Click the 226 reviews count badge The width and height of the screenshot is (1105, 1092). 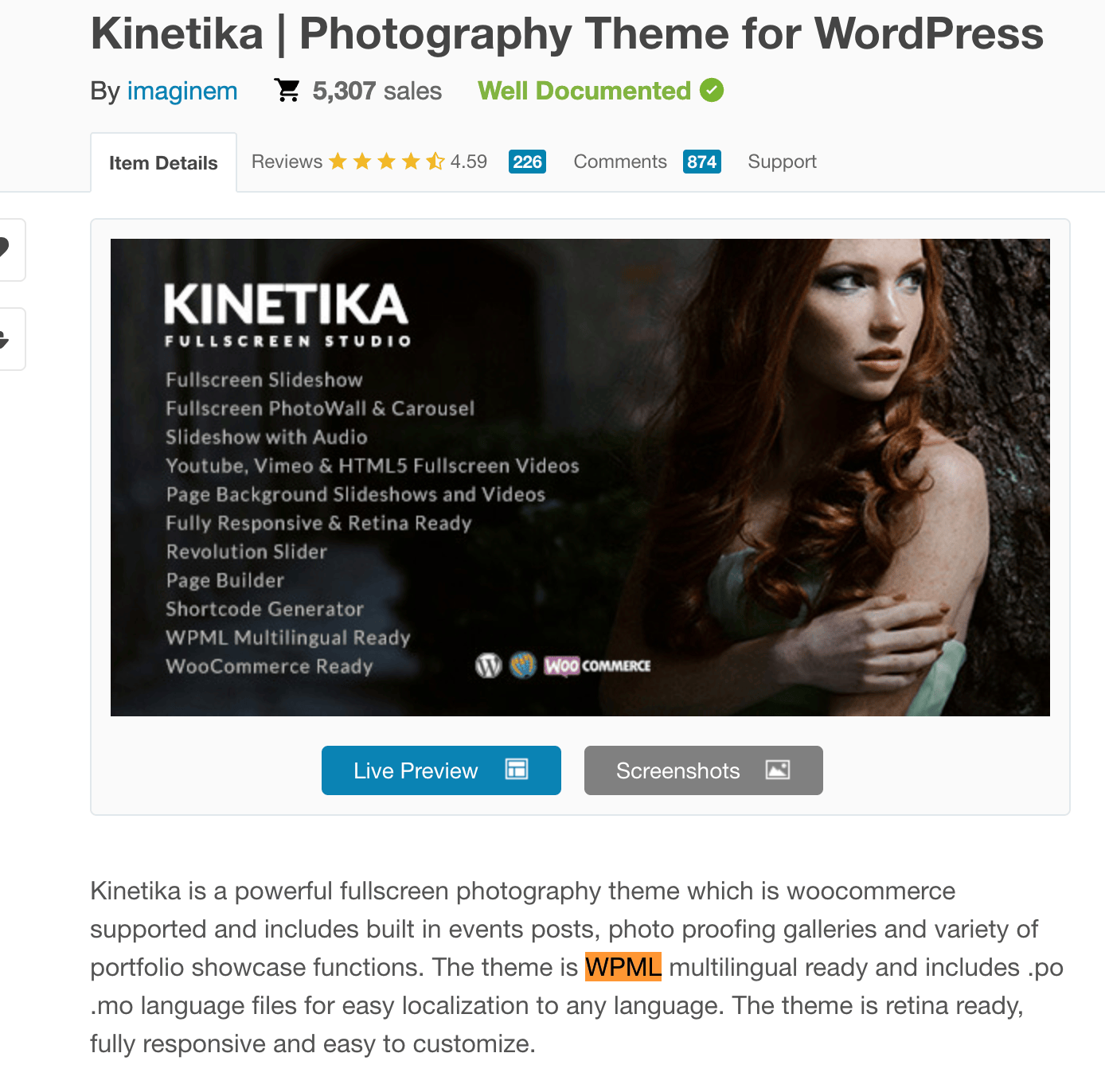pyautogui.click(x=527, y=162)
